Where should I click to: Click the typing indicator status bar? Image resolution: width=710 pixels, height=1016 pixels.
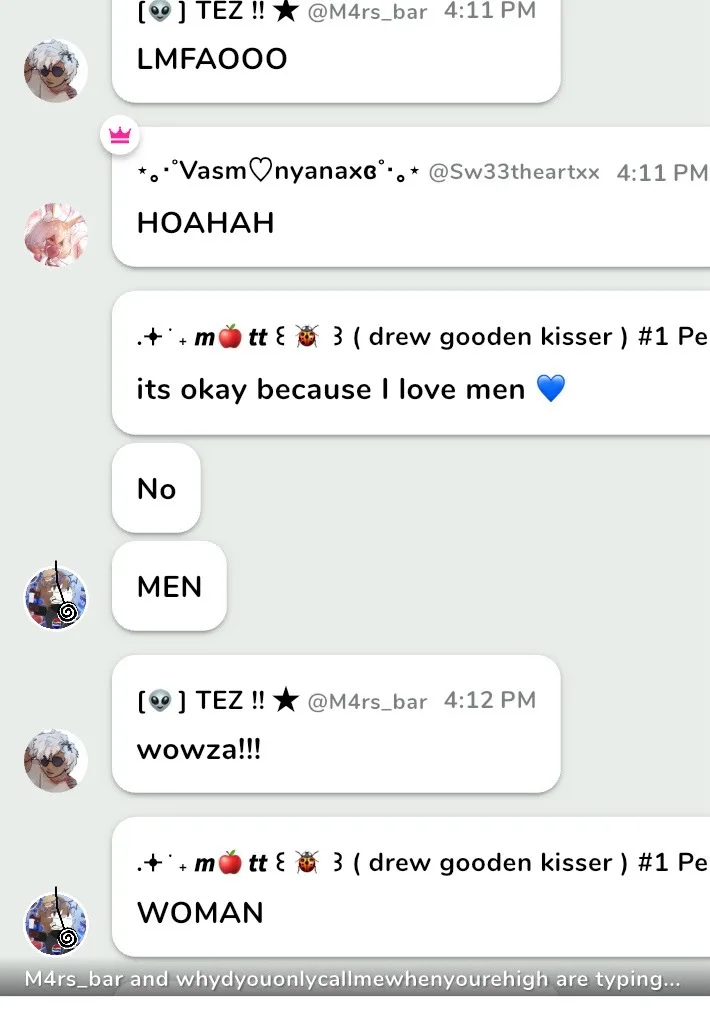[355, 978]
